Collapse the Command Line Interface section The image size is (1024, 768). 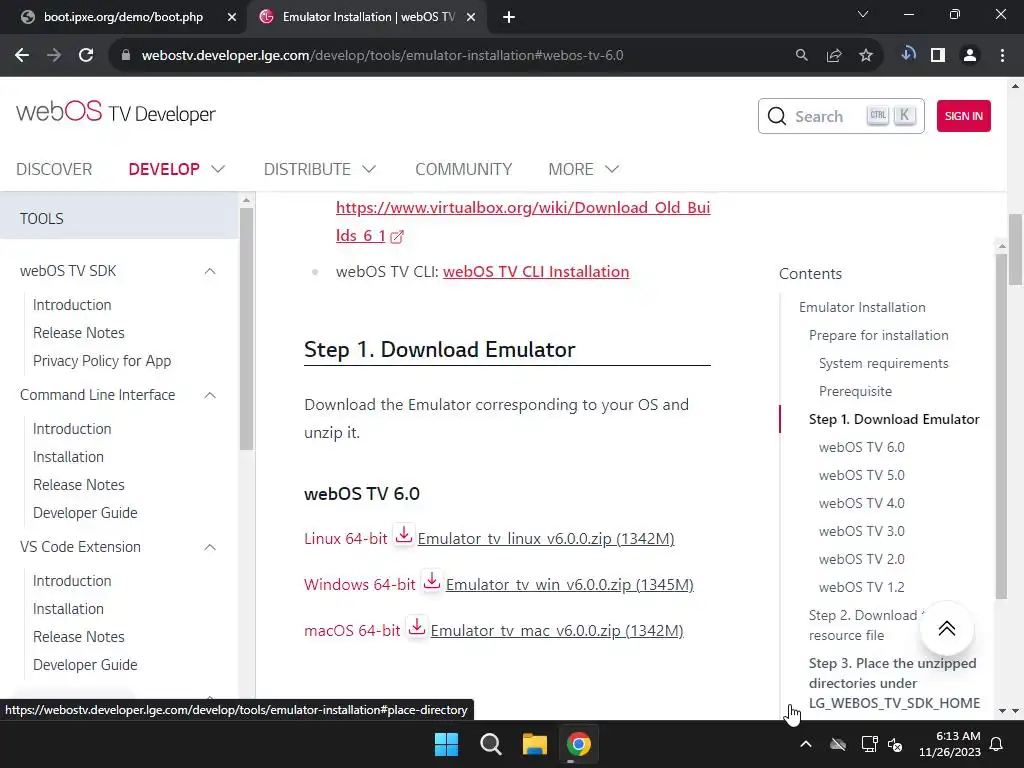point(210,395)
